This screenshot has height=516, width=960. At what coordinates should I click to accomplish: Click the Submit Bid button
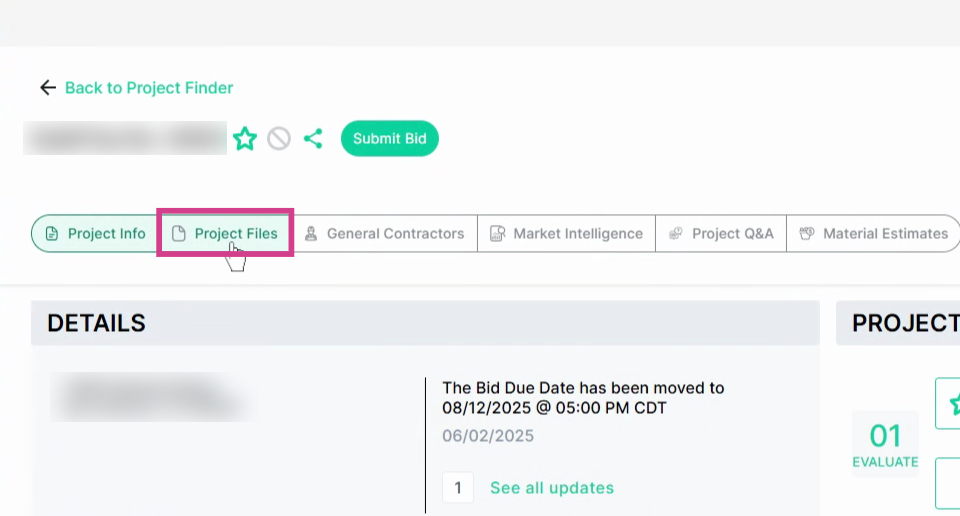tap(389, 138)
